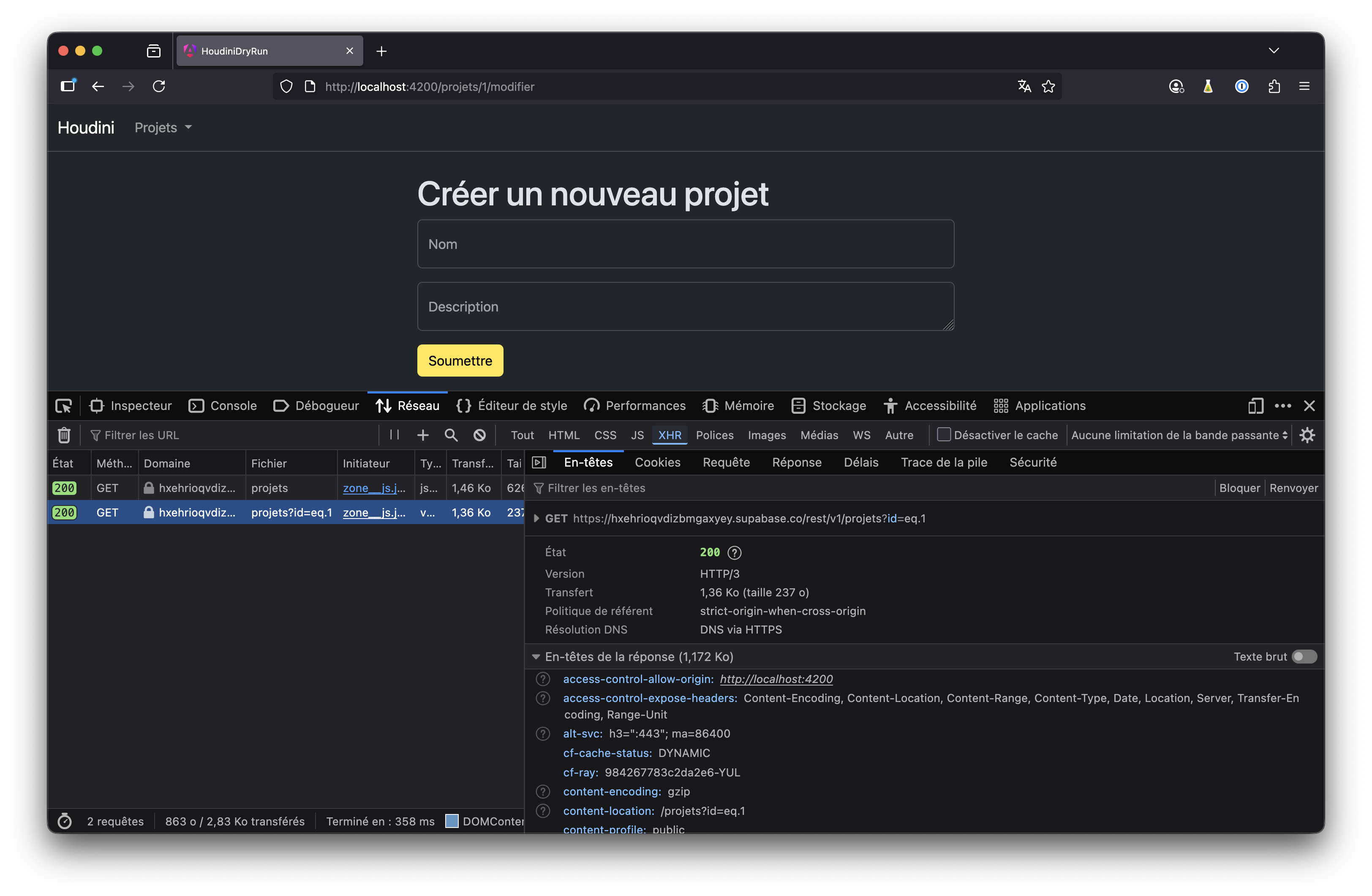Image resolution: width=1372 pixels, height=896 pixels.
Task: Activate the element picker icon in devtools
Action: [x=63, y=406]
